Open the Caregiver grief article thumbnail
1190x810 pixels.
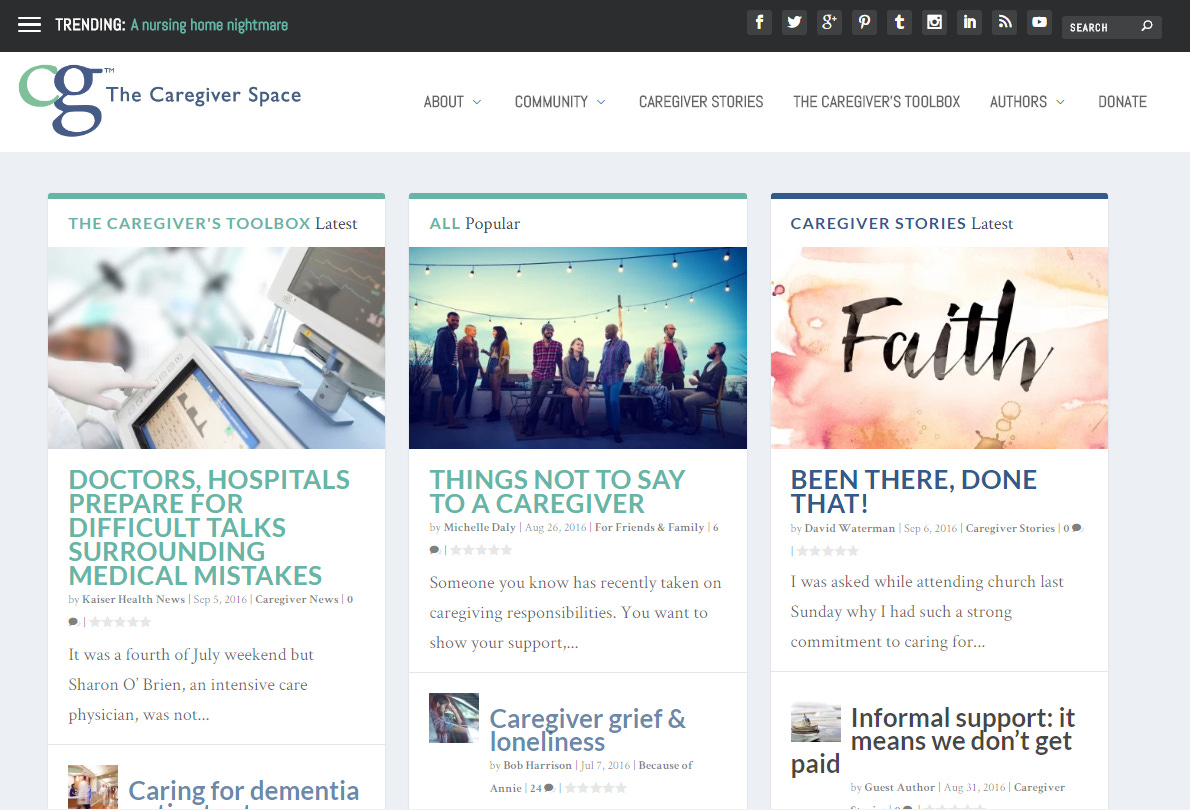454,717
